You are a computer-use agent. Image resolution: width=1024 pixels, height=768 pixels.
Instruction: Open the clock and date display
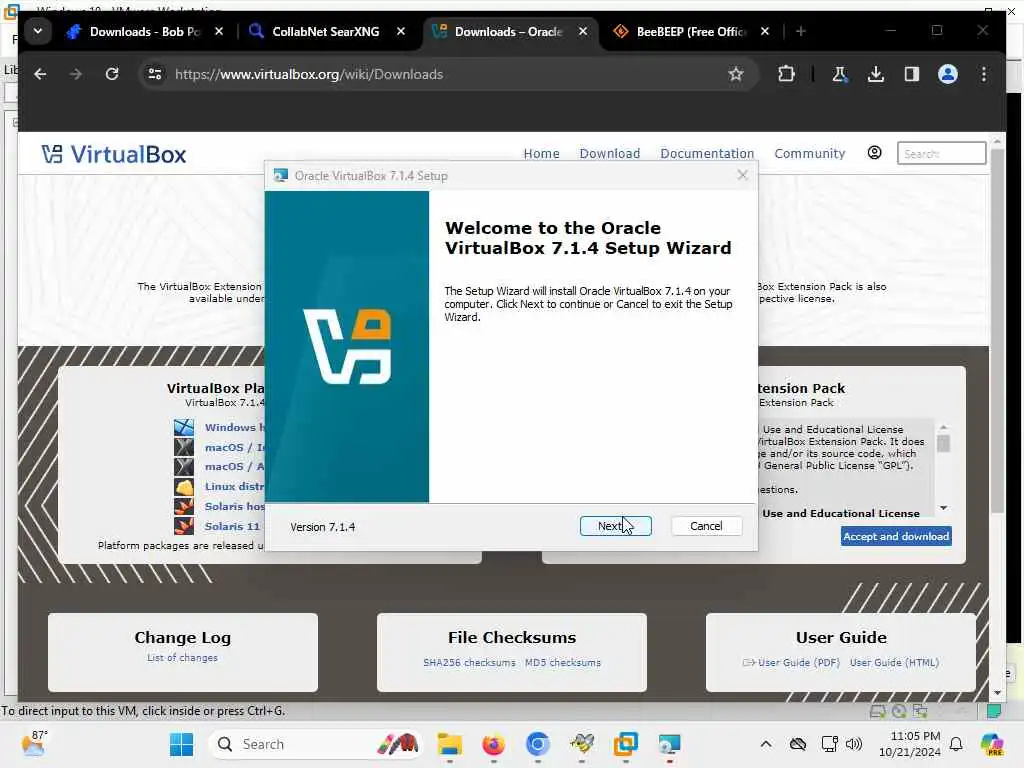coord(910,744)
